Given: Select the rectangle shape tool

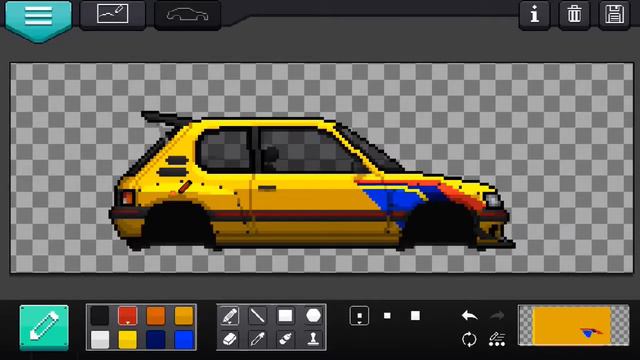Looking at the screenshot, I should coord(285,316).
